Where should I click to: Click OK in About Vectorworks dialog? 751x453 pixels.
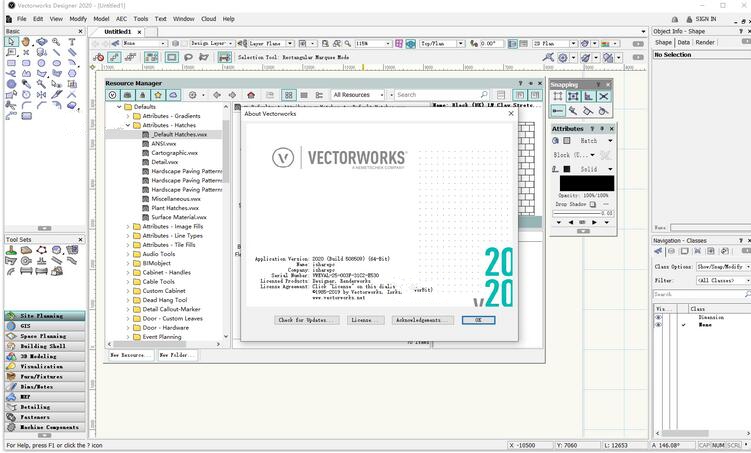(x=478, y=320)
